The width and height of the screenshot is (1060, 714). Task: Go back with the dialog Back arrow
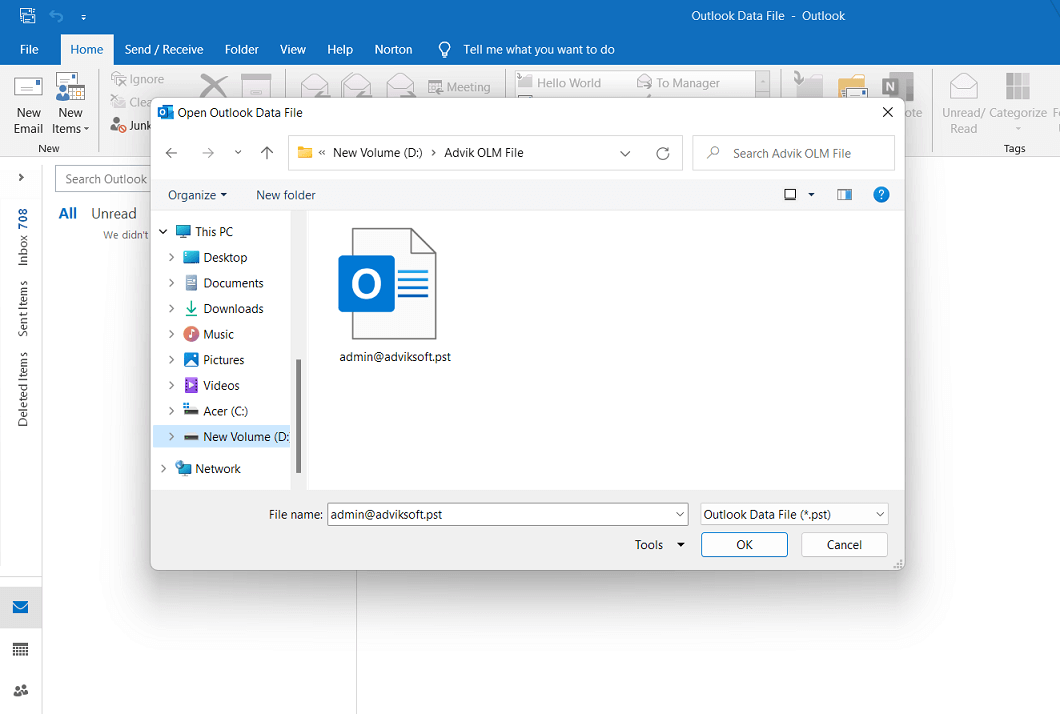point(171,153)
